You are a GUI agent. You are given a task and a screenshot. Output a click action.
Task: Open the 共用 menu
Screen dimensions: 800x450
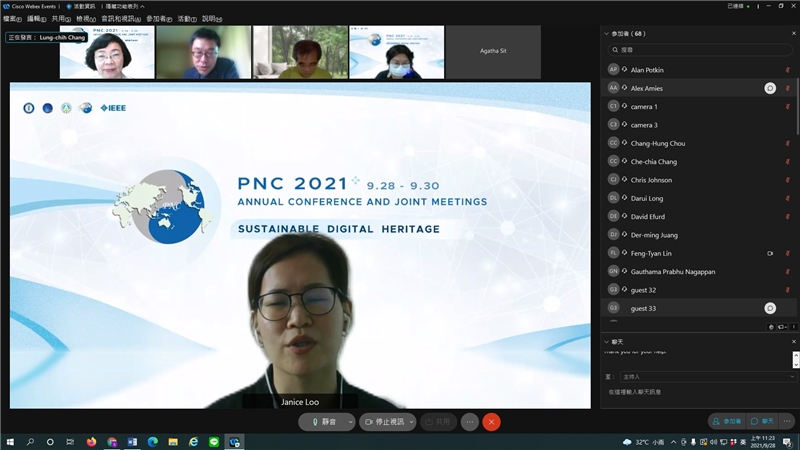pos(61,19)
